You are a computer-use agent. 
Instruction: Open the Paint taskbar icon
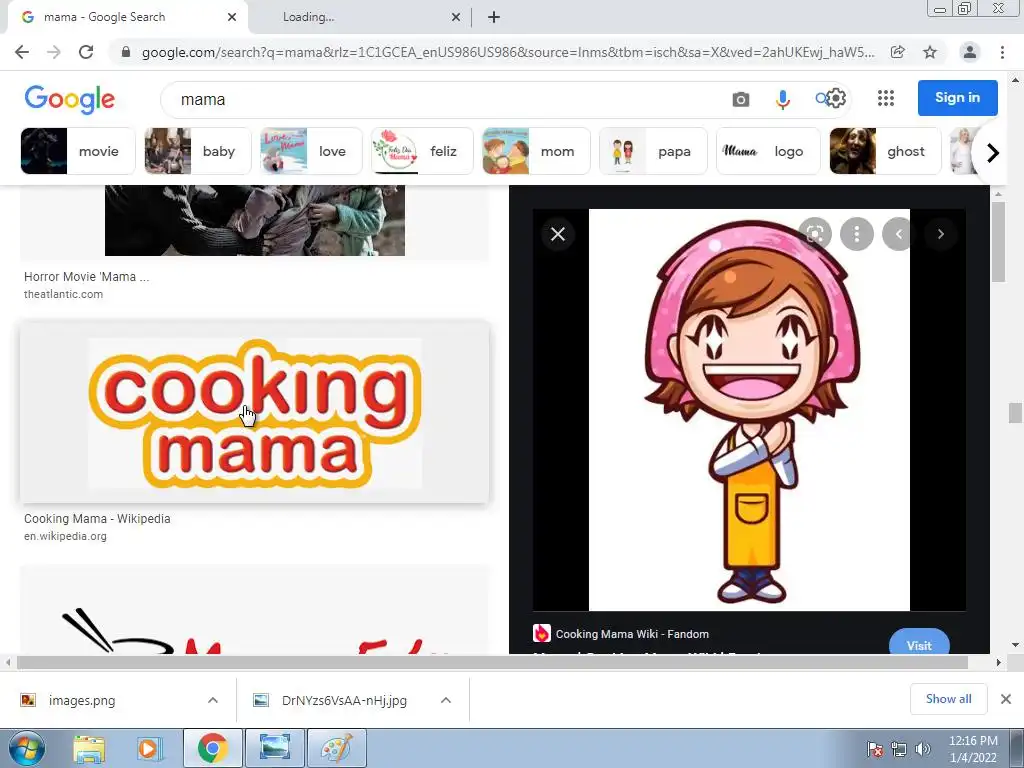[336, 748]
